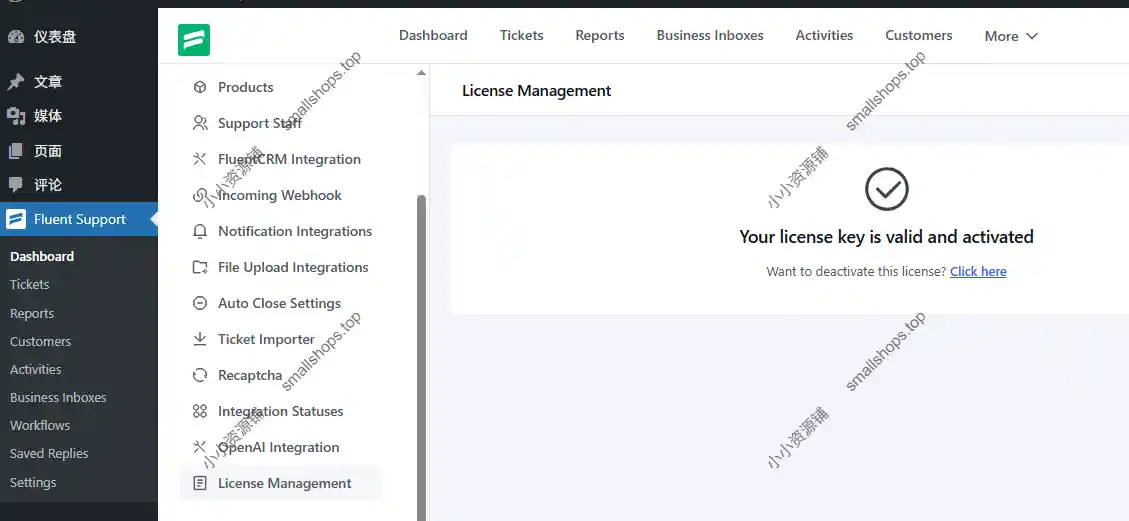Click the comment bubble icon beside 评论
The image size is (1129, 521).
point(16,185)
